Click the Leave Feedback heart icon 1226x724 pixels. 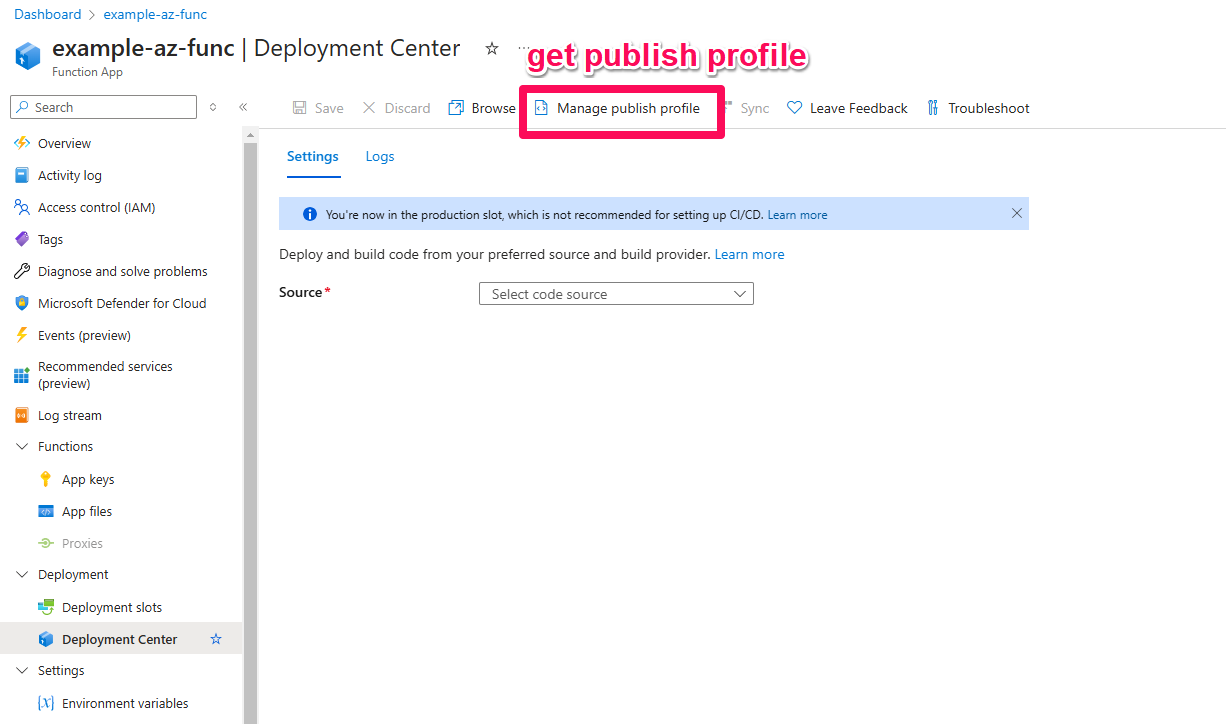(x=794, y=108)
